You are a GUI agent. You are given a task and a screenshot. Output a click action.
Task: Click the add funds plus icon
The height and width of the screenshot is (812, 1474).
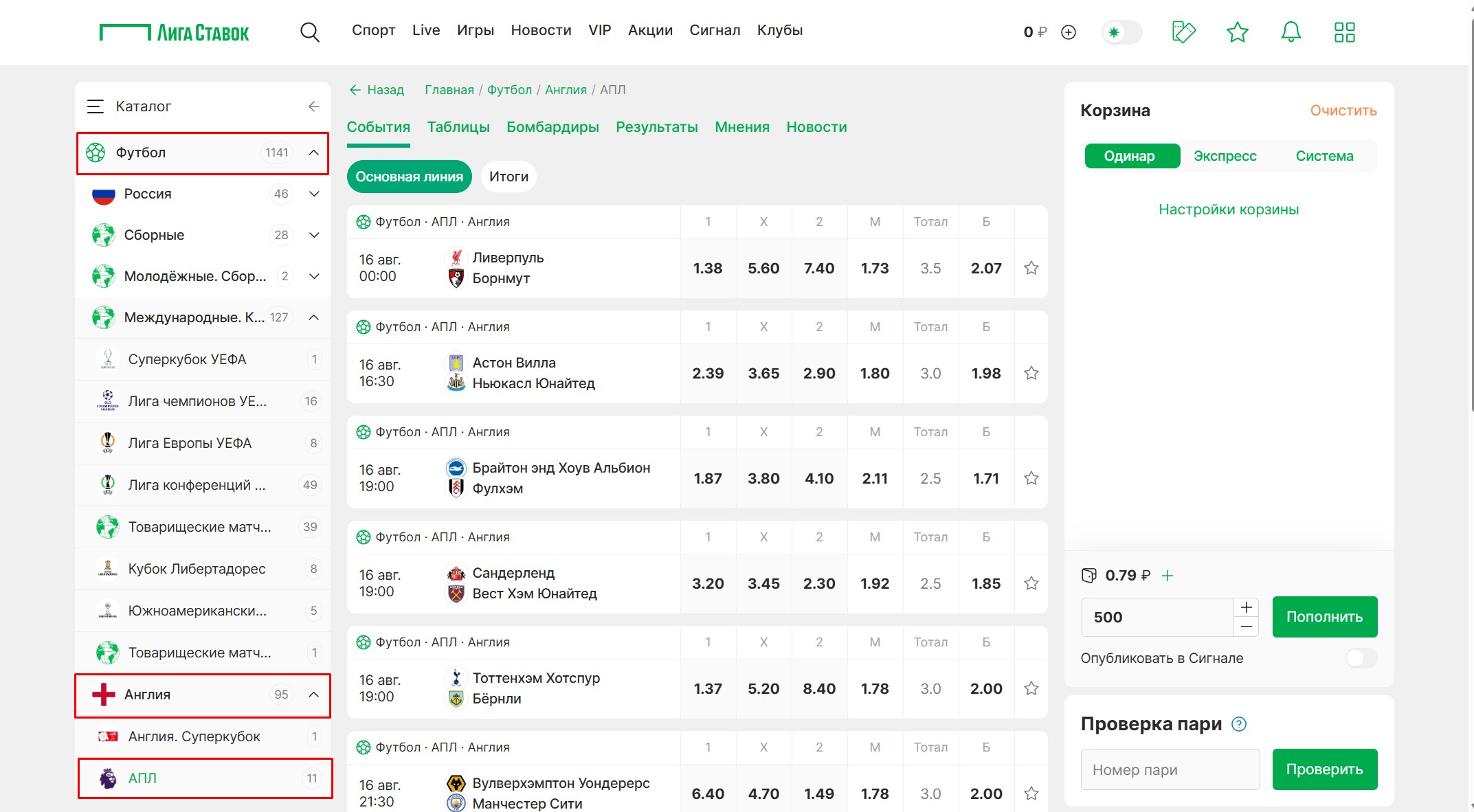(x=1069, y=32)
